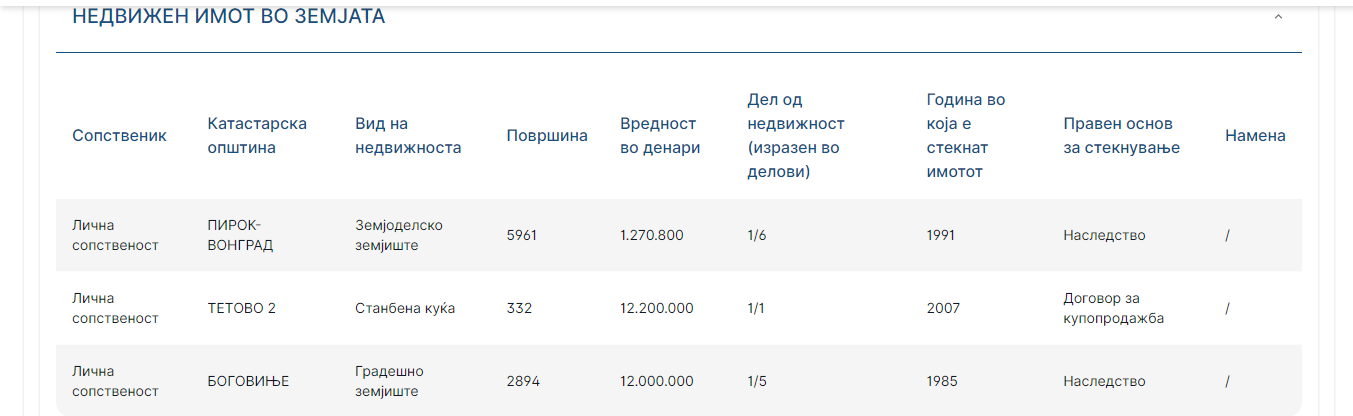Select the Вредност во денари column header
The image size is (1353, 416).
pyautogui.click(x=660, y=136)
